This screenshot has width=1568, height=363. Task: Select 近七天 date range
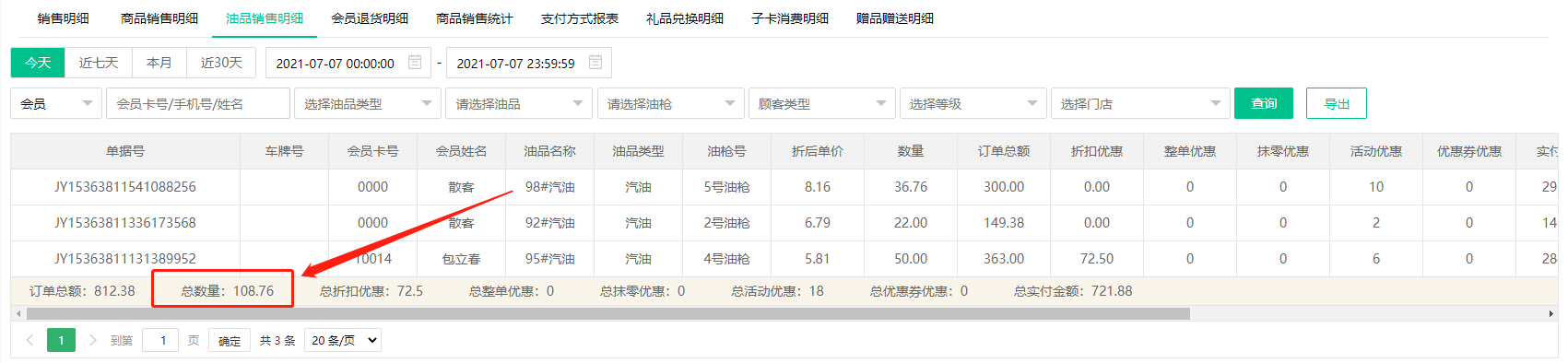tap(99, 63)
